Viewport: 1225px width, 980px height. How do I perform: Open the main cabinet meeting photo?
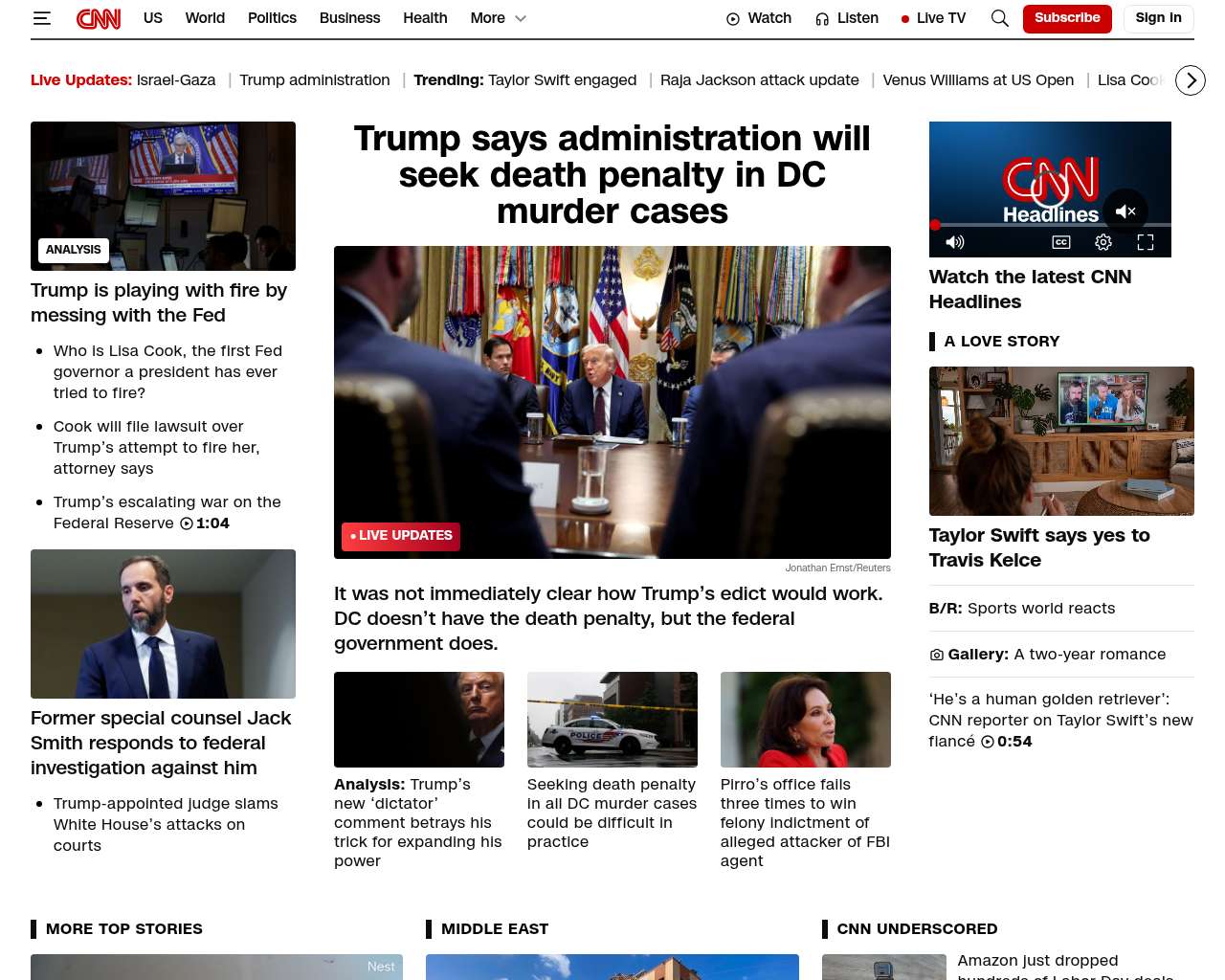pyautogui.click(x=612, y=402)
